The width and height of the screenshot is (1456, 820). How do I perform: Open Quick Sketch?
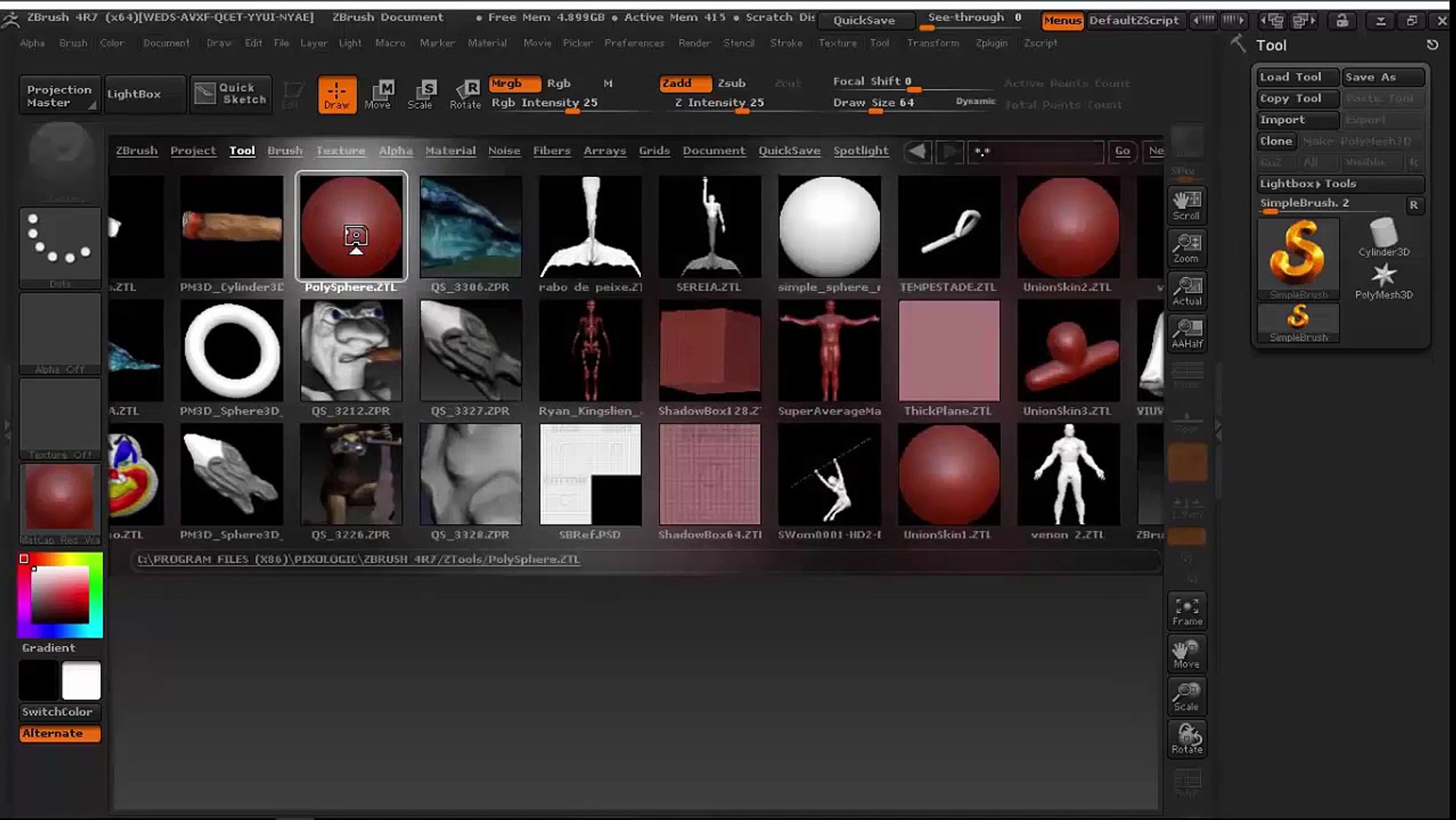point(231,94)
